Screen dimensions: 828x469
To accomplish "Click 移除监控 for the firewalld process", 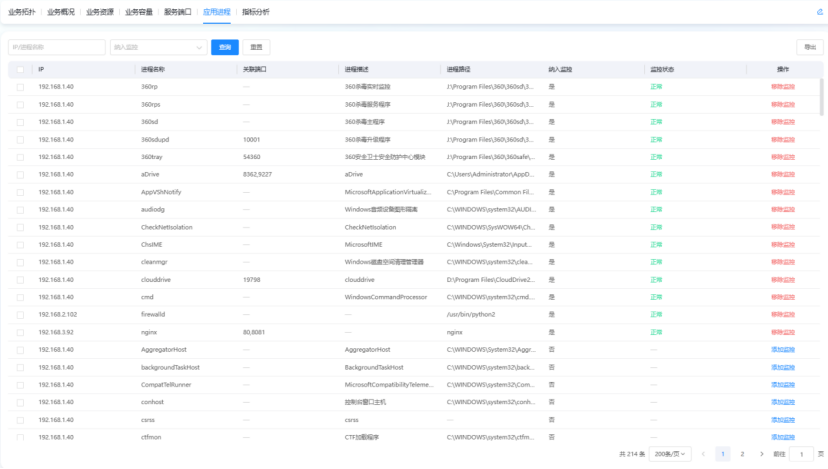I will 783,314.
